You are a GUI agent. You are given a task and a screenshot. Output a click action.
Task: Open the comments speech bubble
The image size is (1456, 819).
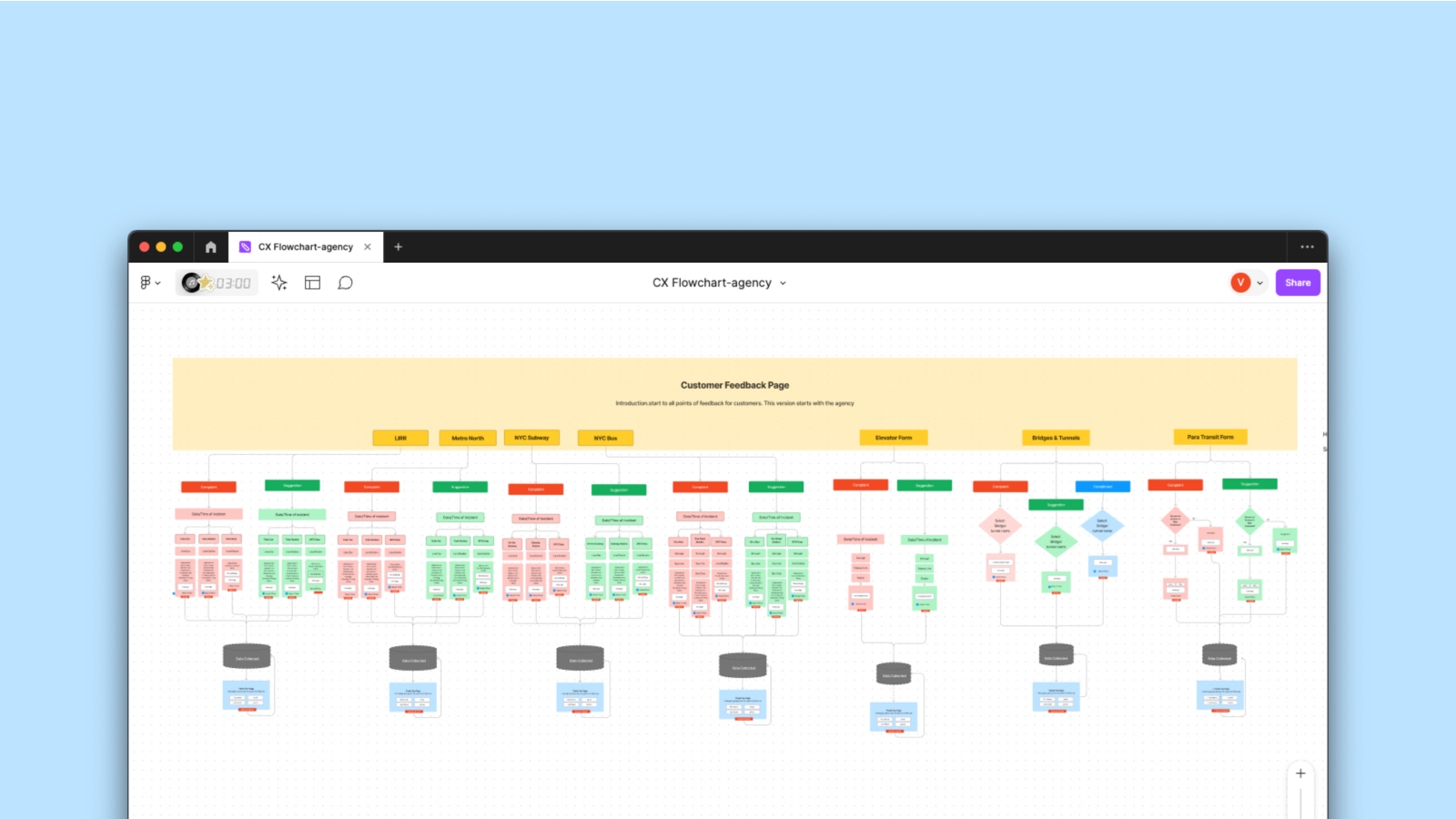345,283
